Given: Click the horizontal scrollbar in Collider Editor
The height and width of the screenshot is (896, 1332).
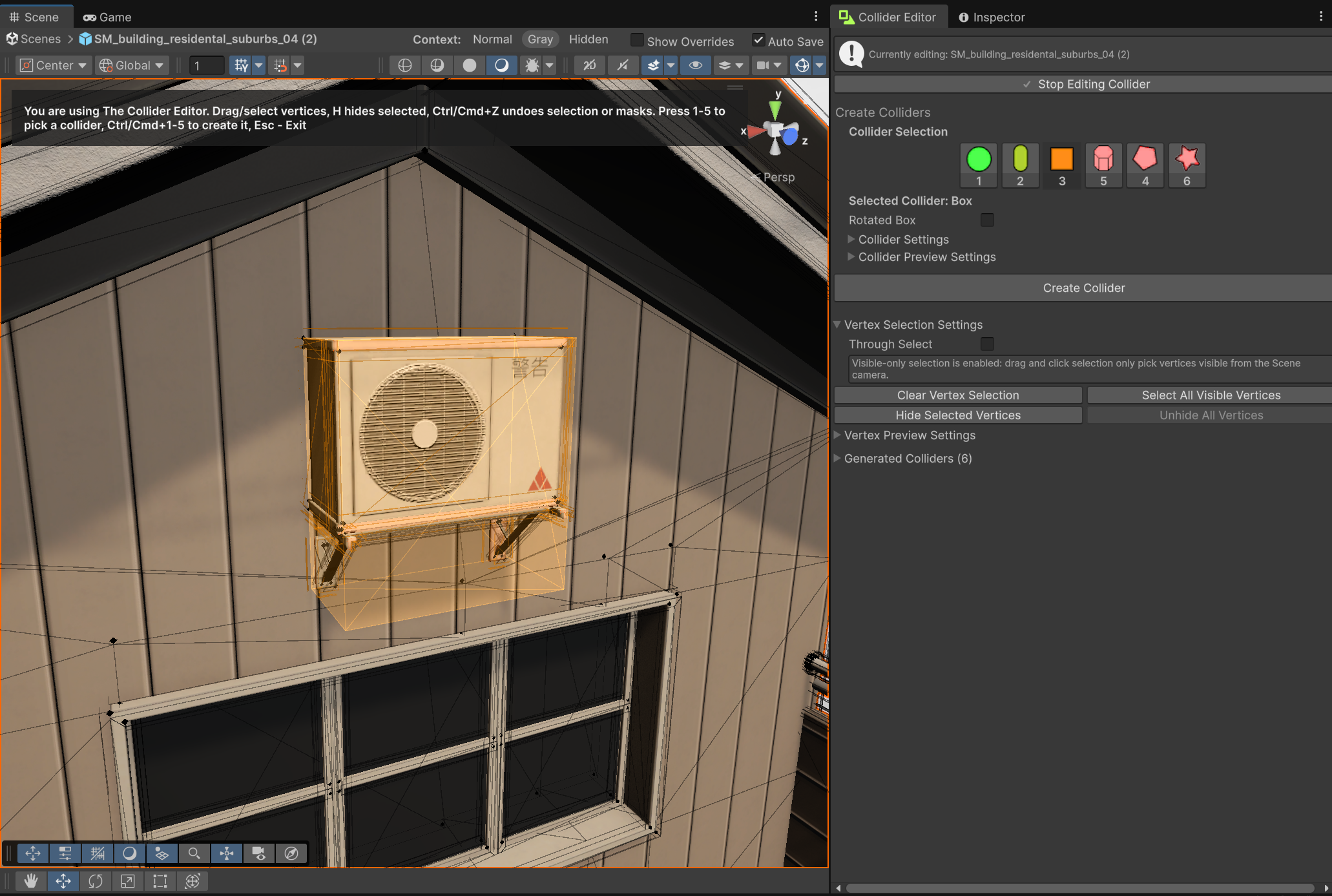Looking at the screenshot, I should 1079,888.
